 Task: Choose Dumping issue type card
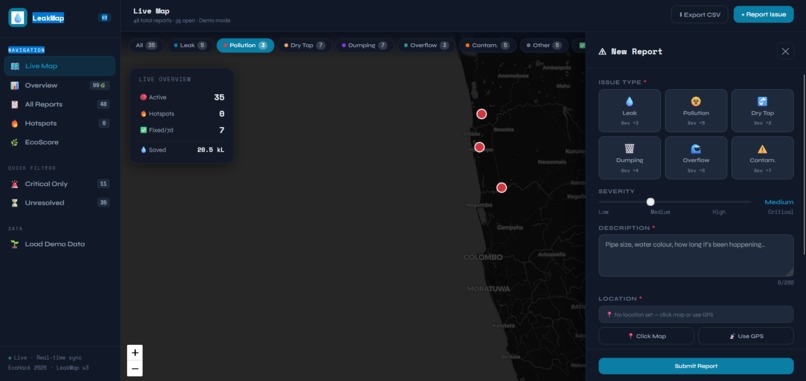click(x=630, y=158)
